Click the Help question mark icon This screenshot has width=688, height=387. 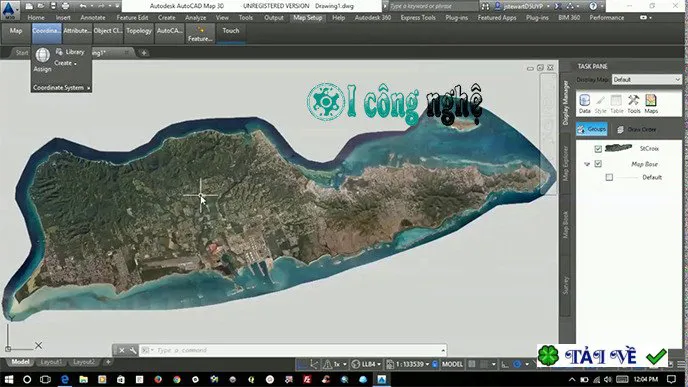593,6
